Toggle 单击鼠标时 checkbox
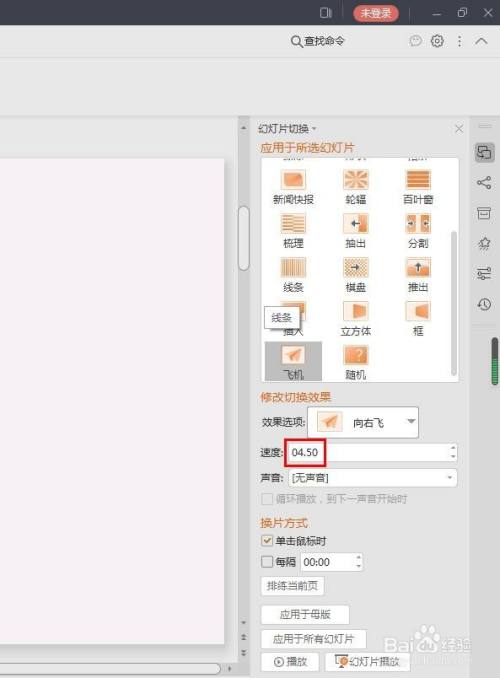 click(267, 540)
